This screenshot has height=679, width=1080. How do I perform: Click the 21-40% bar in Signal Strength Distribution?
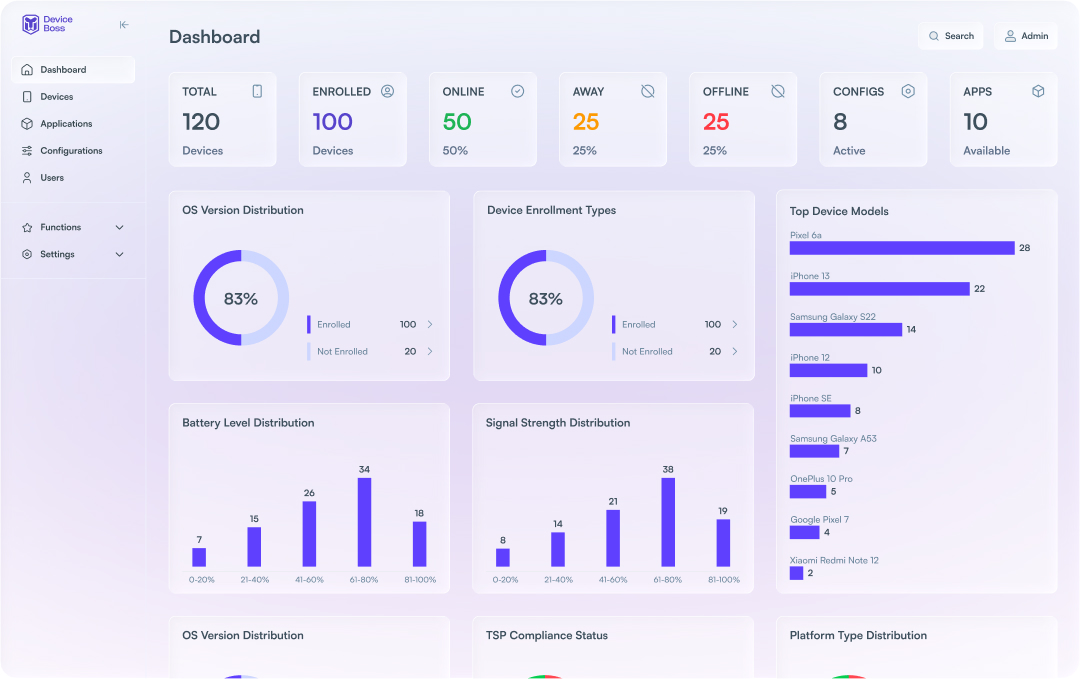pos(558,550)
